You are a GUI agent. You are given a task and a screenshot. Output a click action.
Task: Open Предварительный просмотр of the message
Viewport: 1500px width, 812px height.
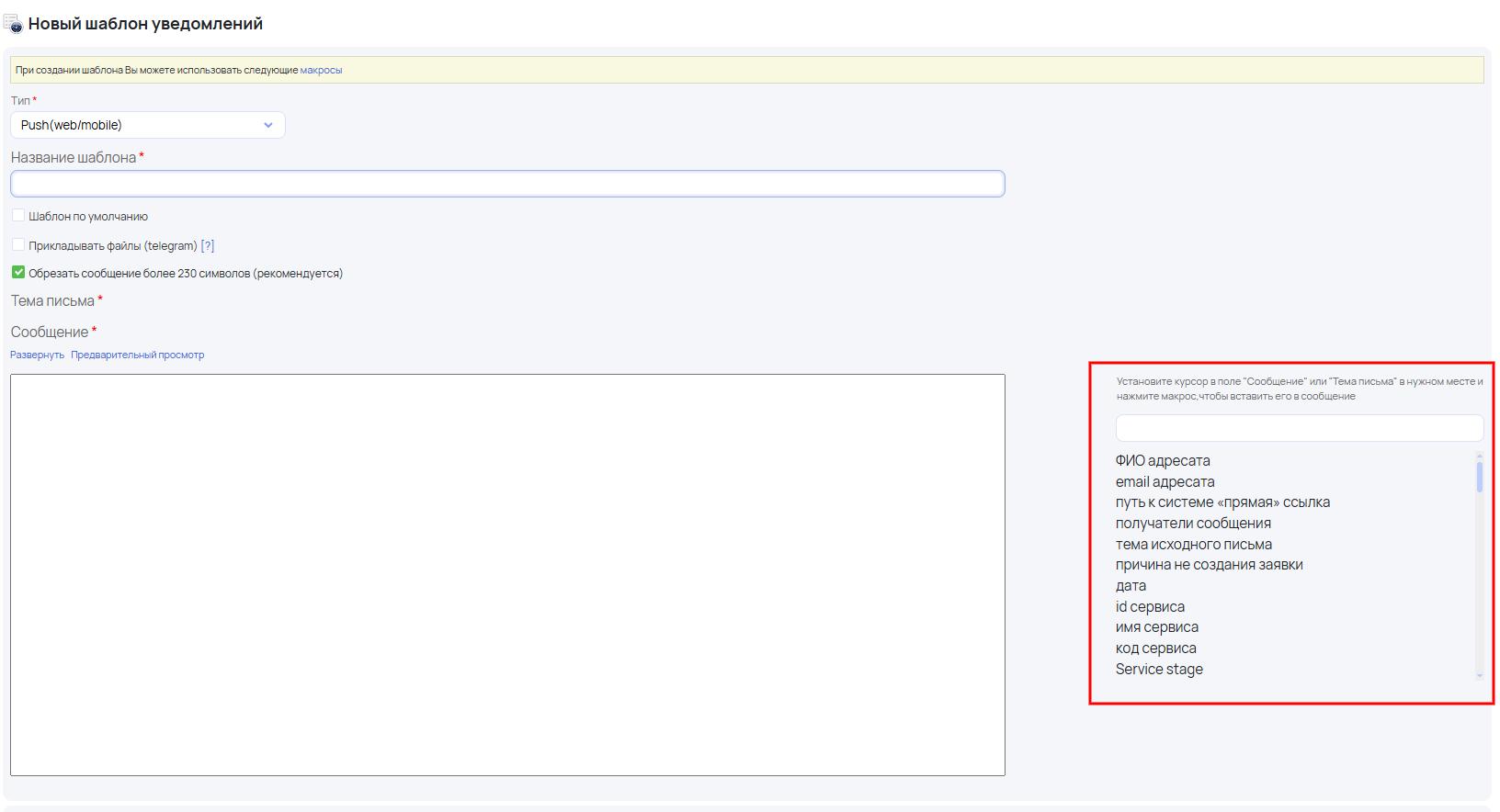[x=138, y=355]
